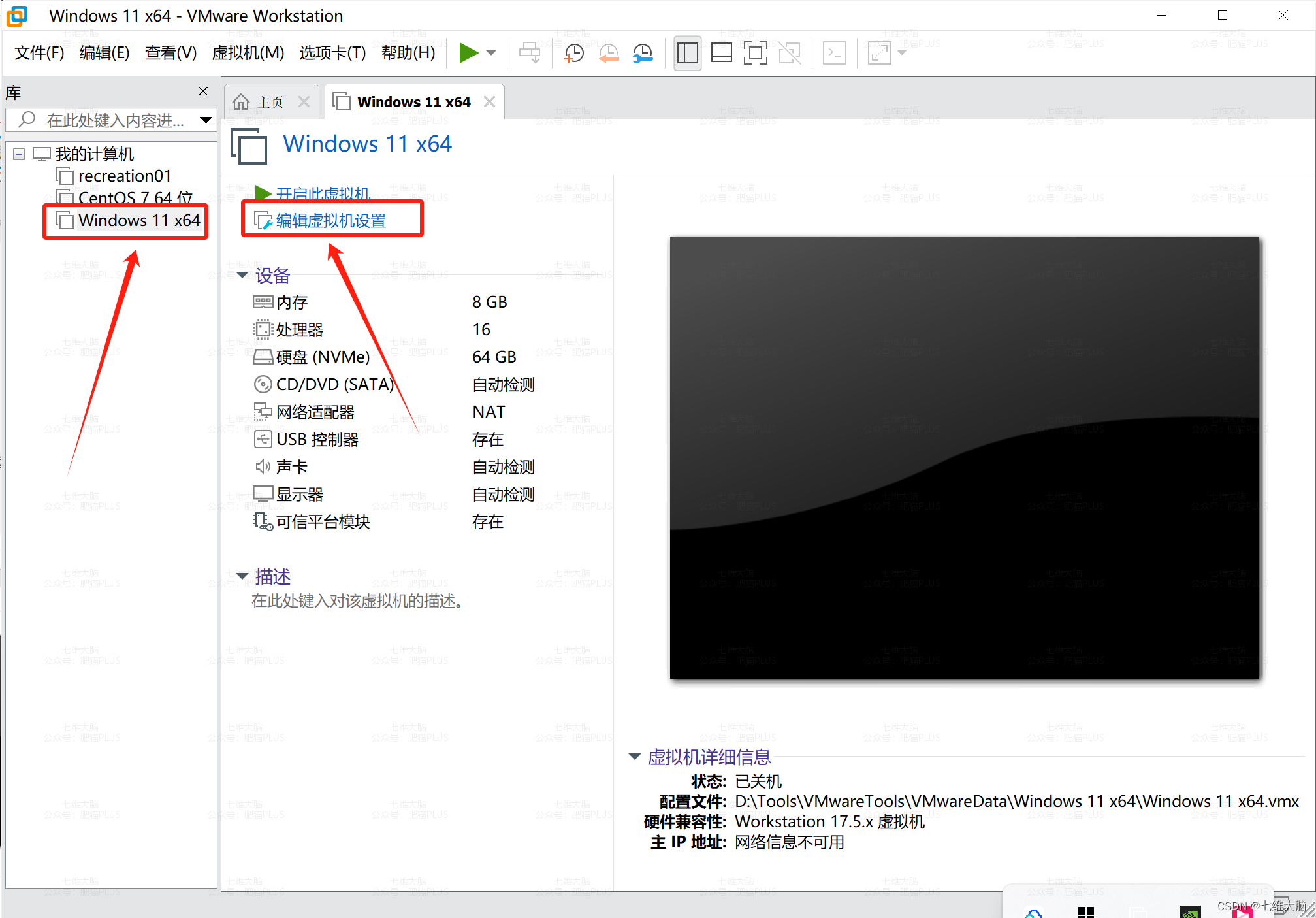
Task: Open the 虚拟机(M) menu
Action: click(248, 53)
